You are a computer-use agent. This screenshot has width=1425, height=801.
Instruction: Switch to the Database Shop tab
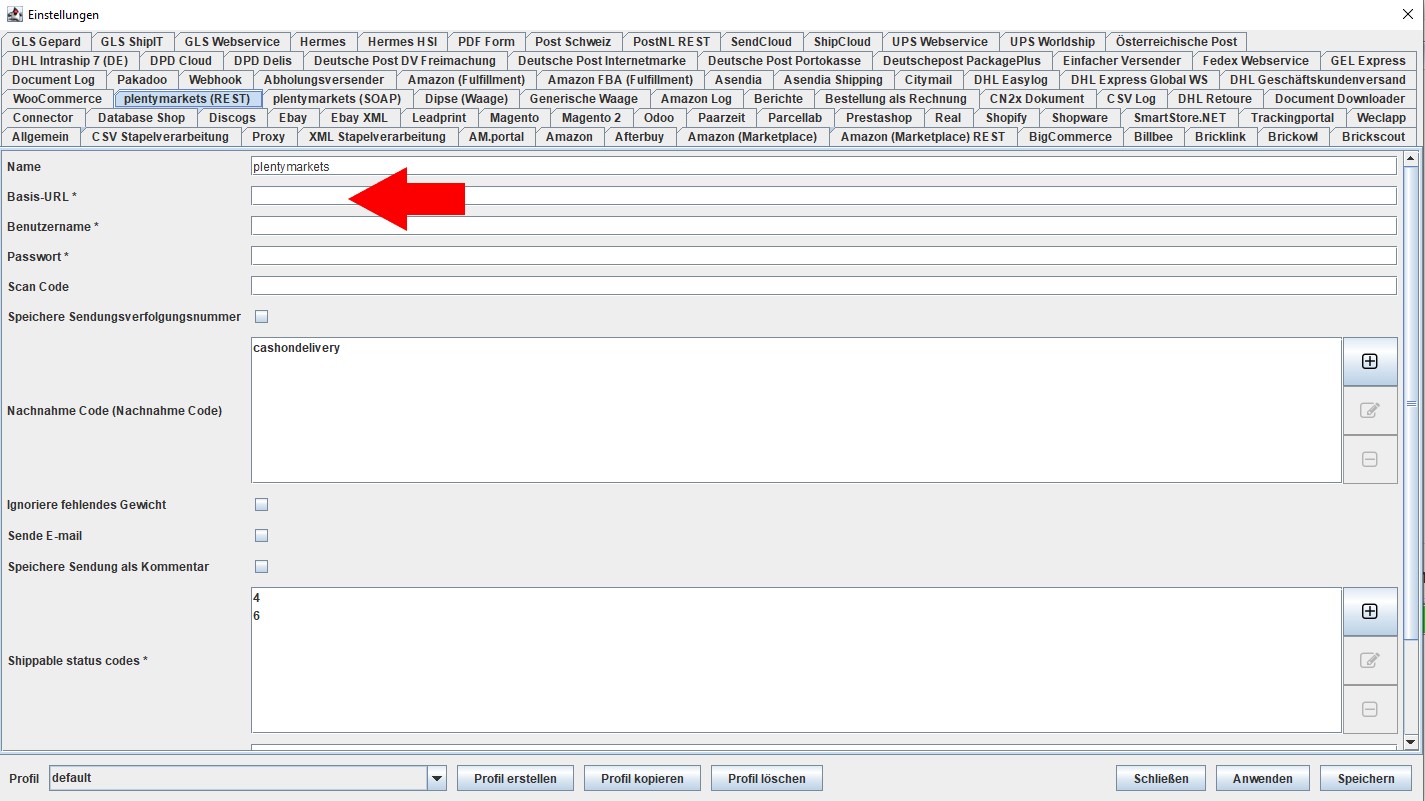point(141,118)
